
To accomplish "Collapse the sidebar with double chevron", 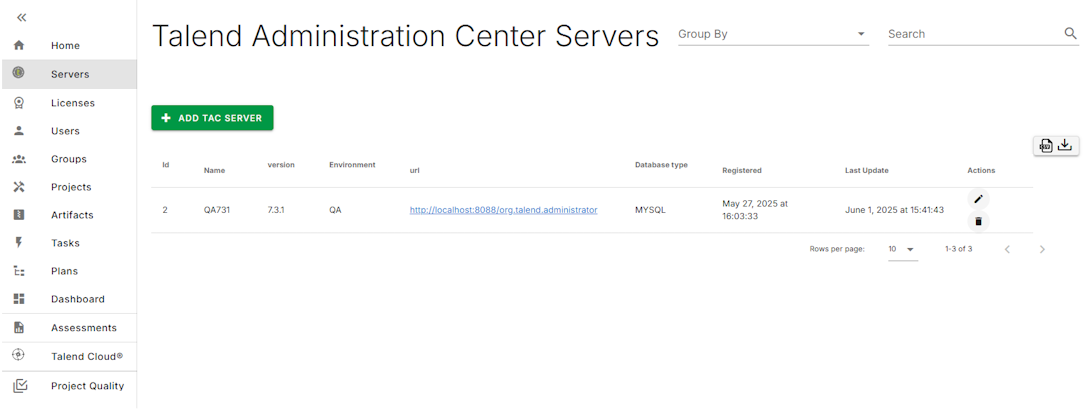I will [x=21, y=17].
